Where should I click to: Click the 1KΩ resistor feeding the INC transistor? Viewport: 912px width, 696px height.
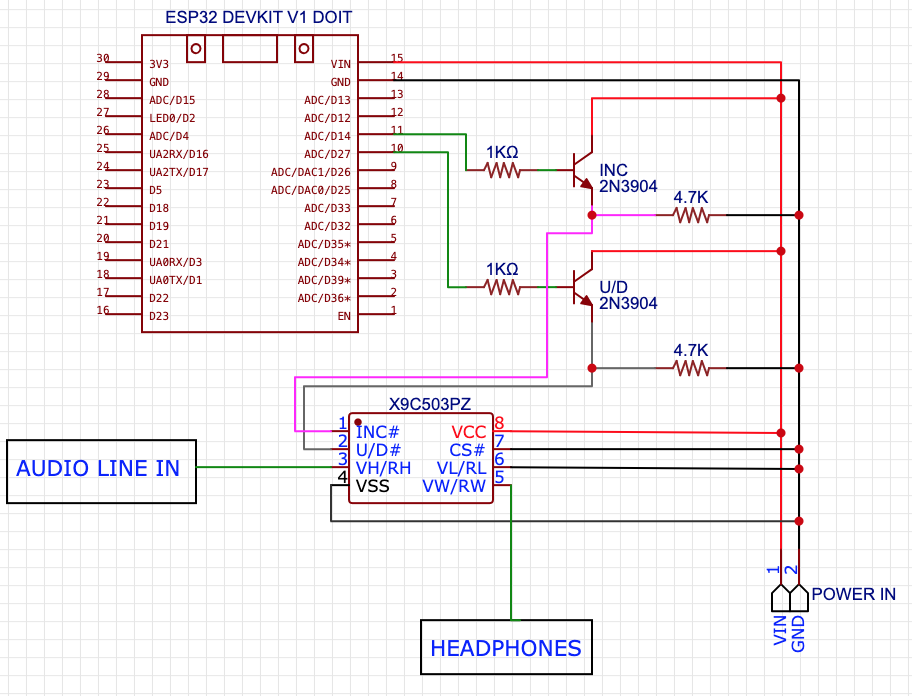(x=503, y=171)
